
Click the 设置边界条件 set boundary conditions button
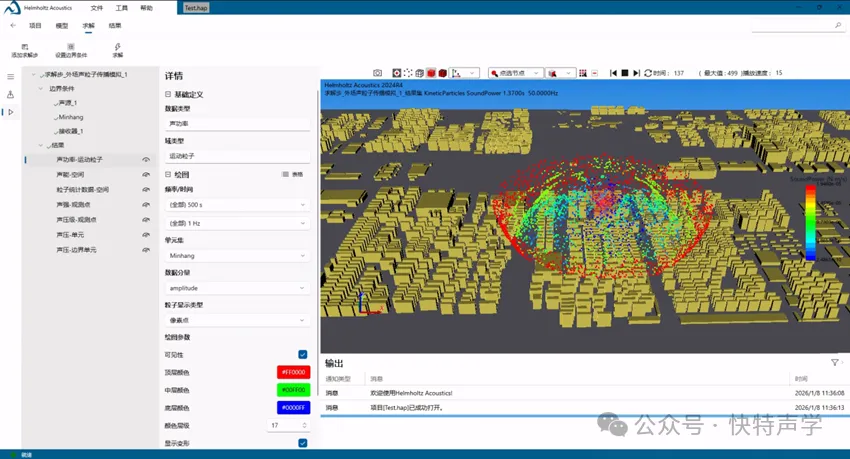pos(71,50)
